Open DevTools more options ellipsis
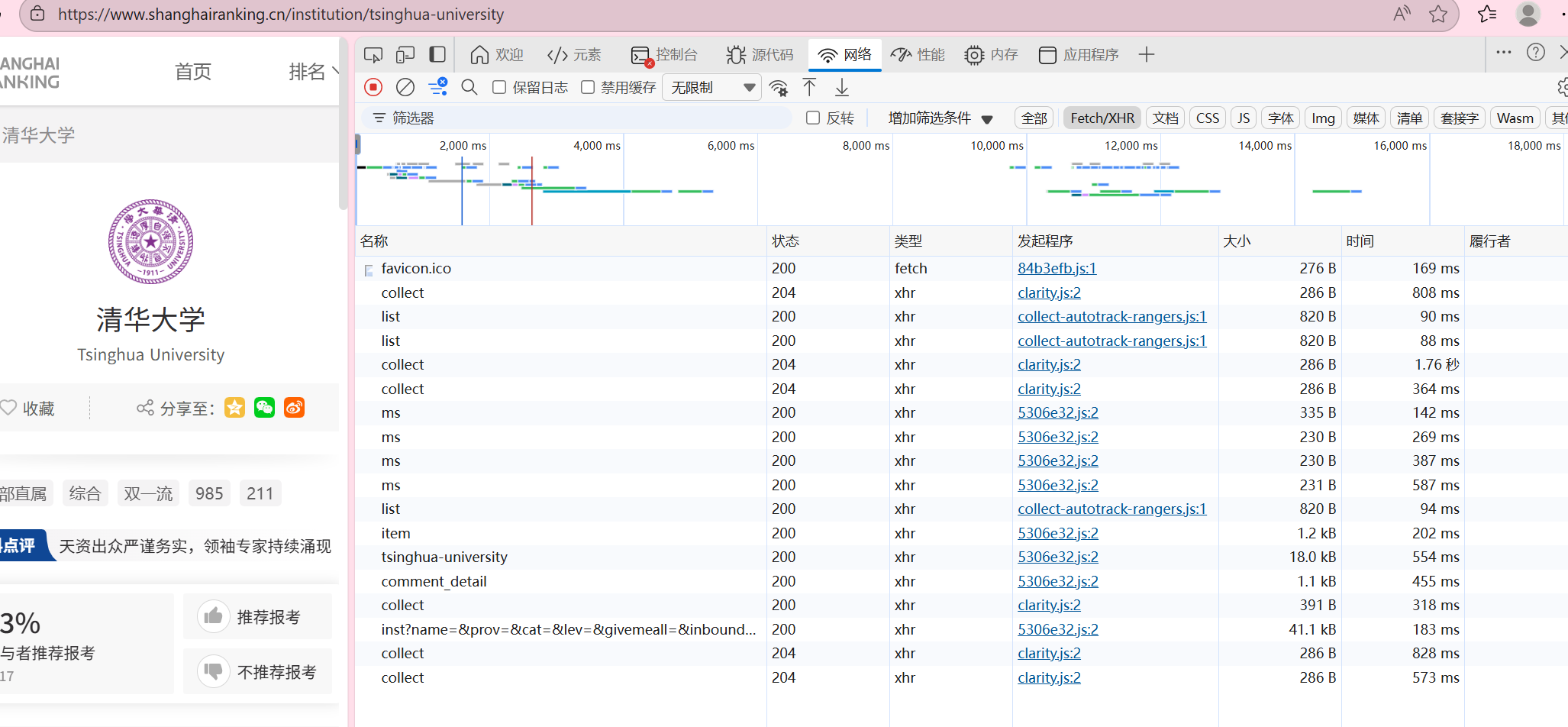 pyautogui.click(x=1504, y=52)
